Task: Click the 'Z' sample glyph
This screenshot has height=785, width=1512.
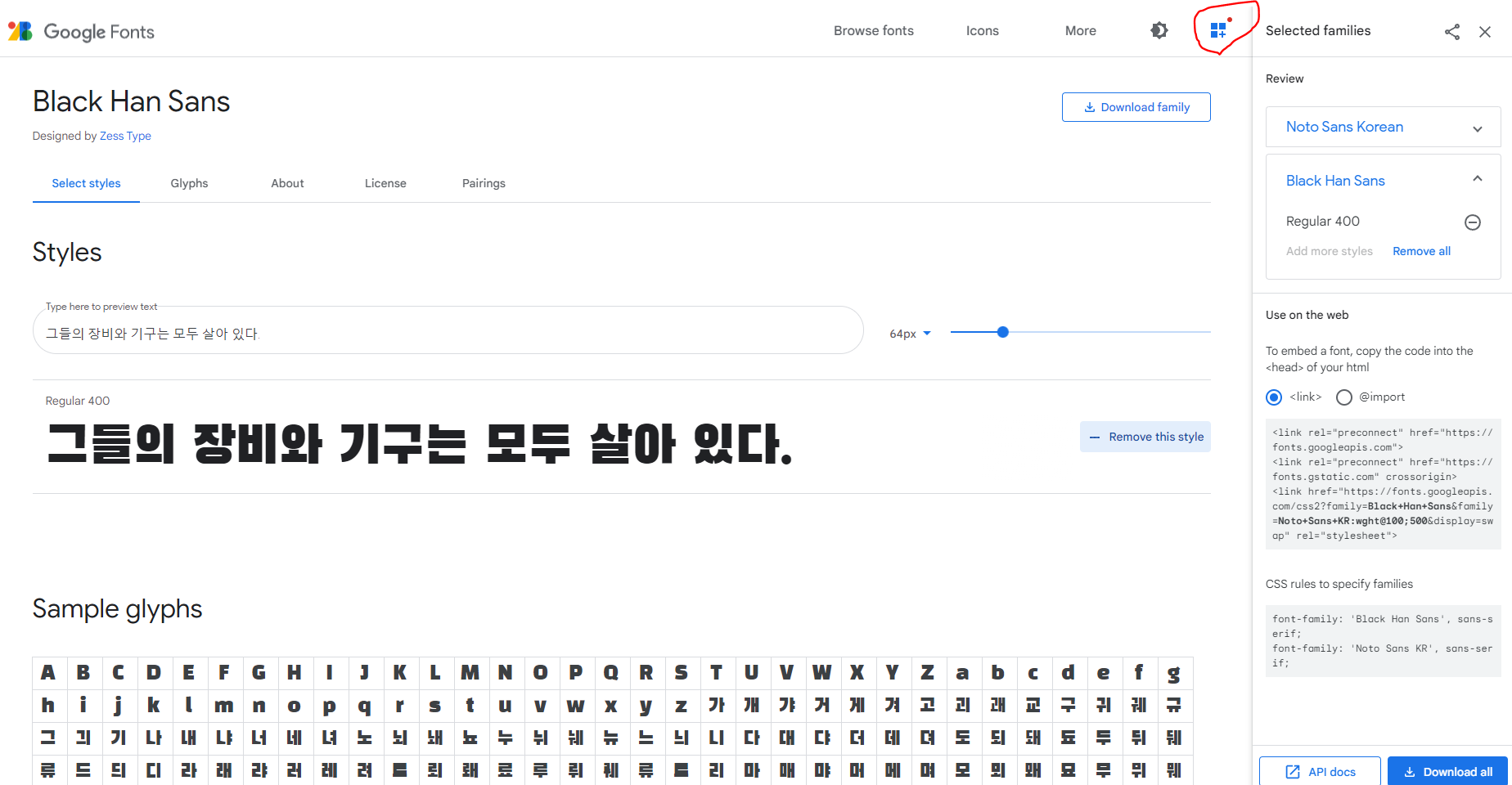Action: pos(928,673)
